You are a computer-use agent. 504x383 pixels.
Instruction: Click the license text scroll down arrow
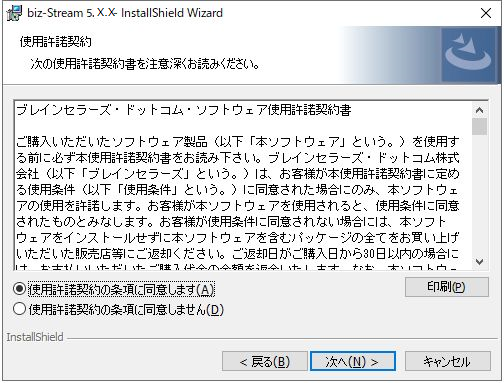(480, 261)
